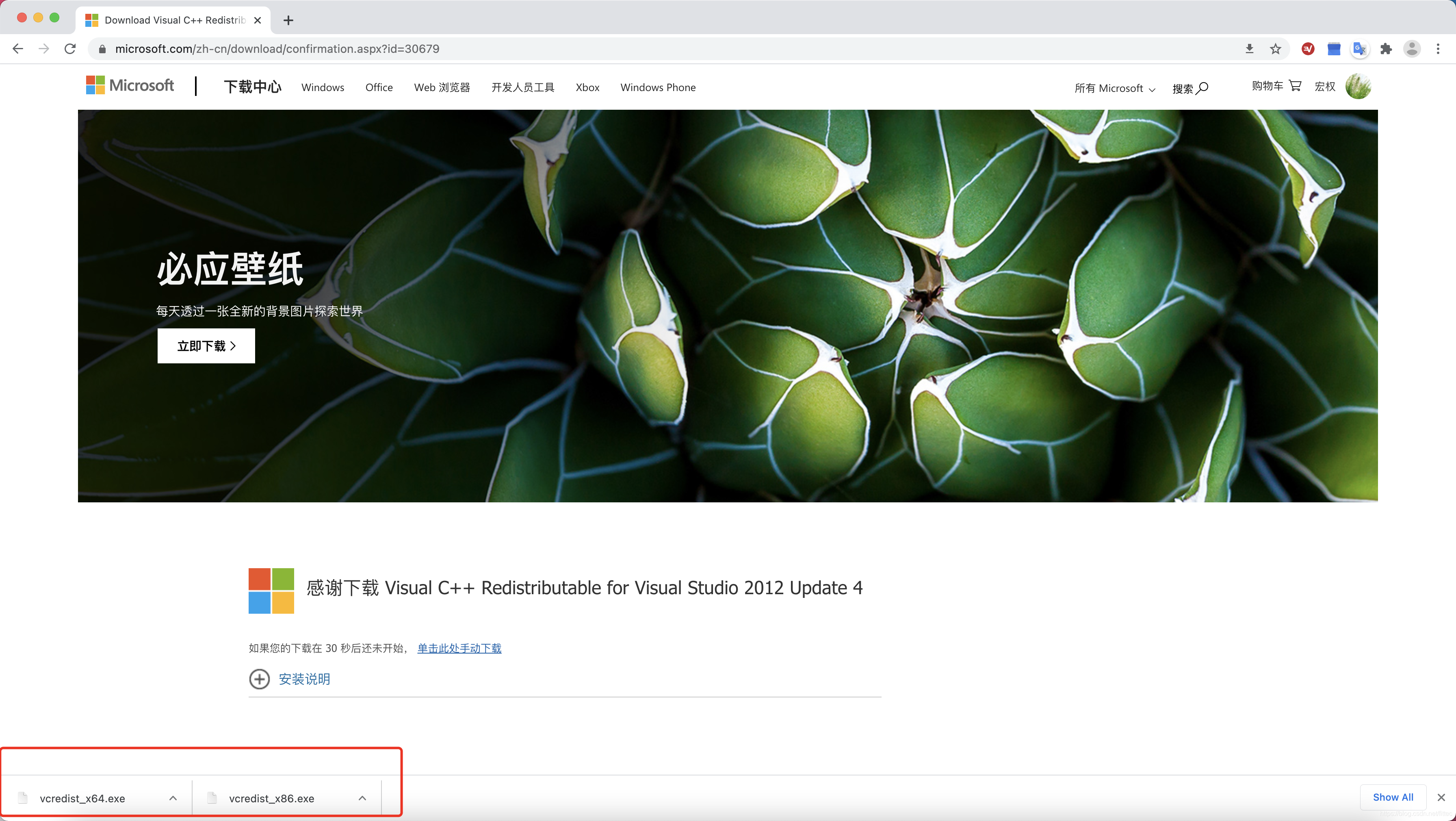Open the 下载中心 link
This screenshot has height=821, width=1456.
(x=252, y=87)
